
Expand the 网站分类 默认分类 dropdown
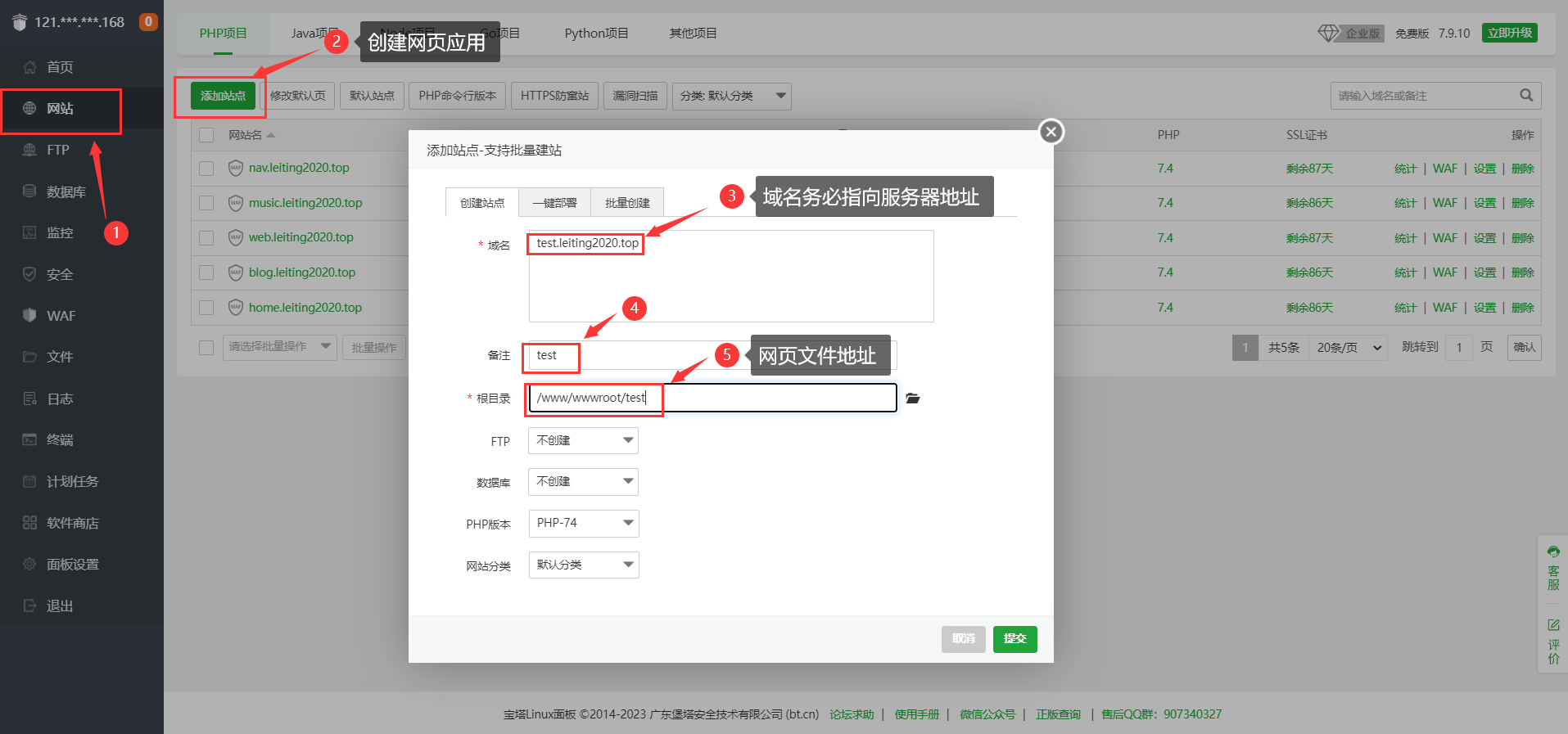click(583, 565)
